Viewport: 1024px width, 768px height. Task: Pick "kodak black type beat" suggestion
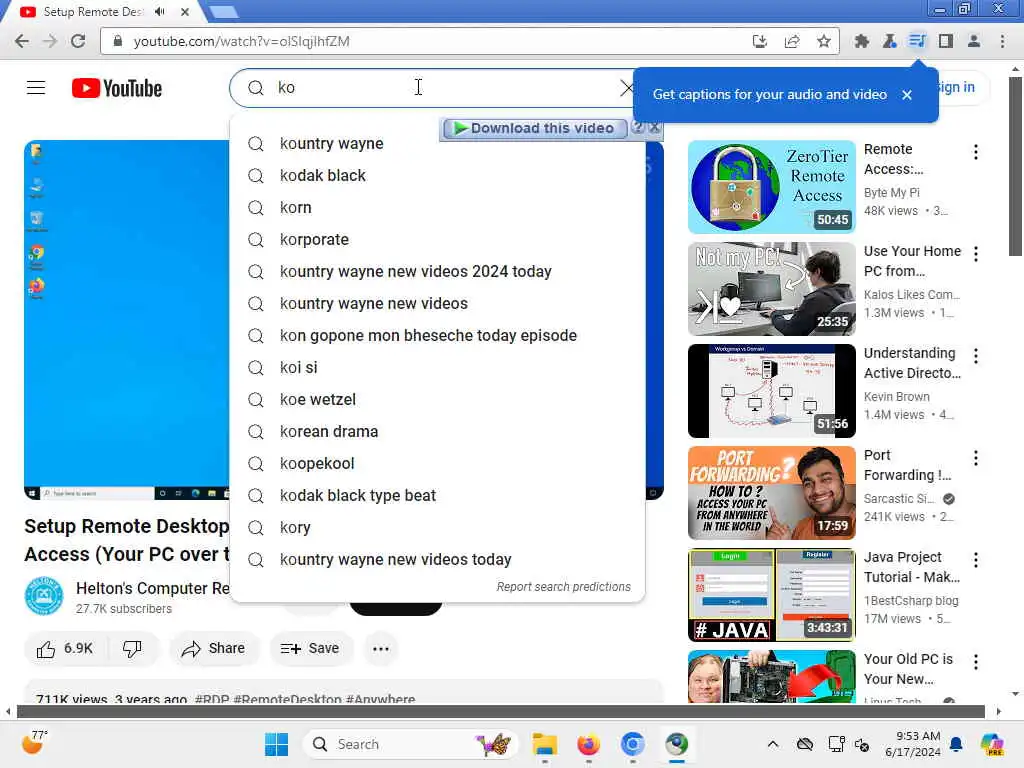(x=437, y=496)
